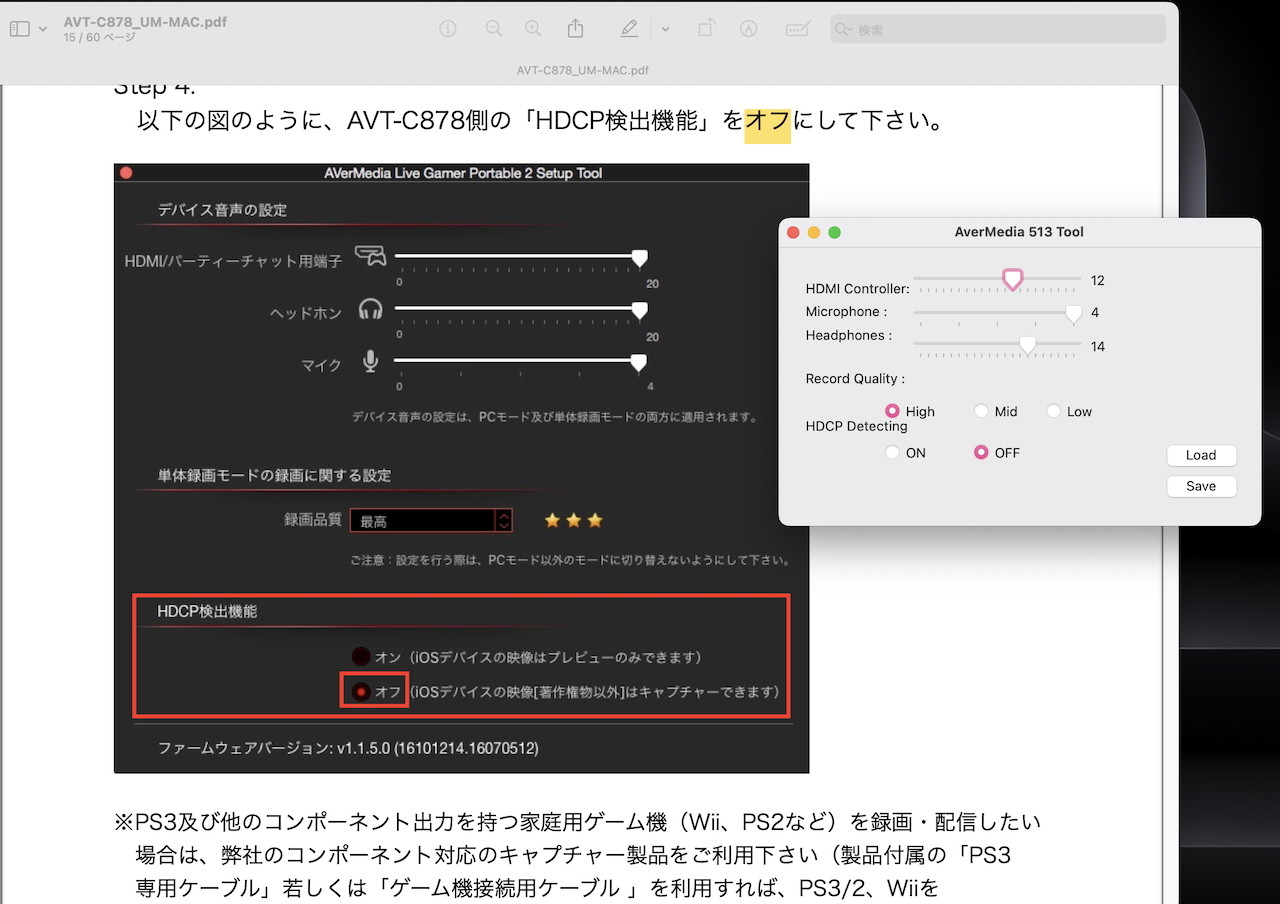Click the form filling toolbar icon

797,29
